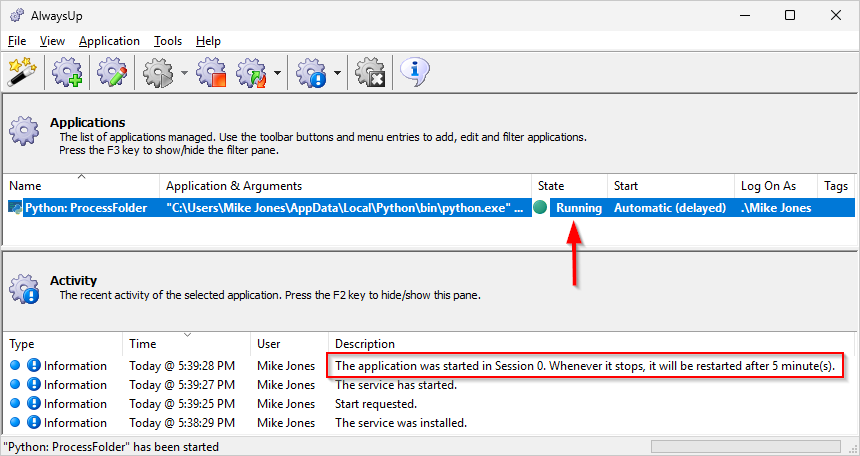860x456 pixels.
Task: Maximize the AlwaysUp window
Action: point(789,15)
